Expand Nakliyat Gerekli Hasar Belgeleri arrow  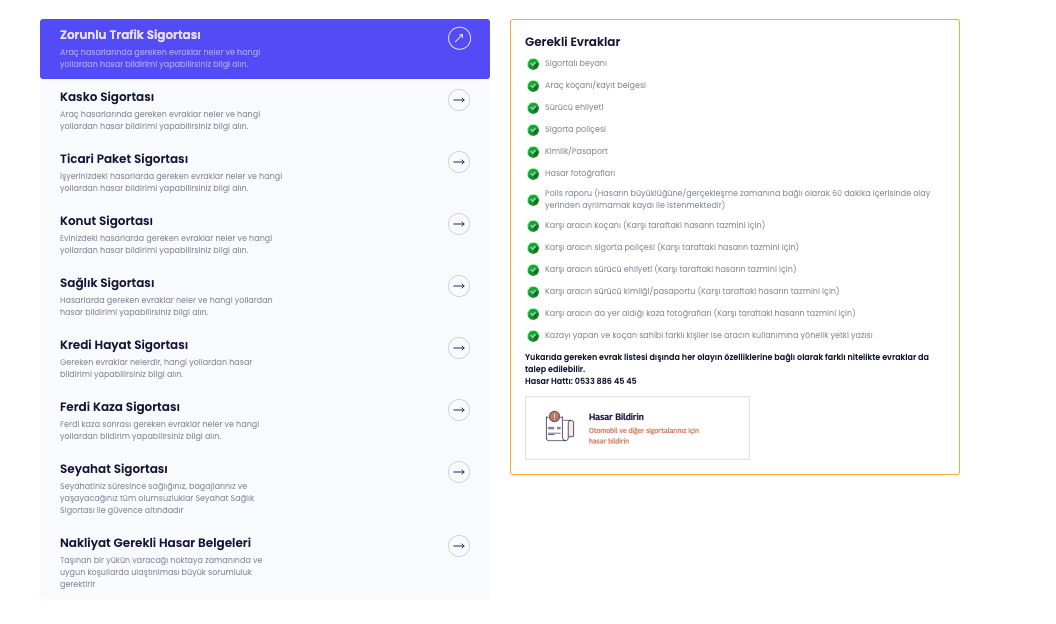pyautogui.click(x=459, y=546)
